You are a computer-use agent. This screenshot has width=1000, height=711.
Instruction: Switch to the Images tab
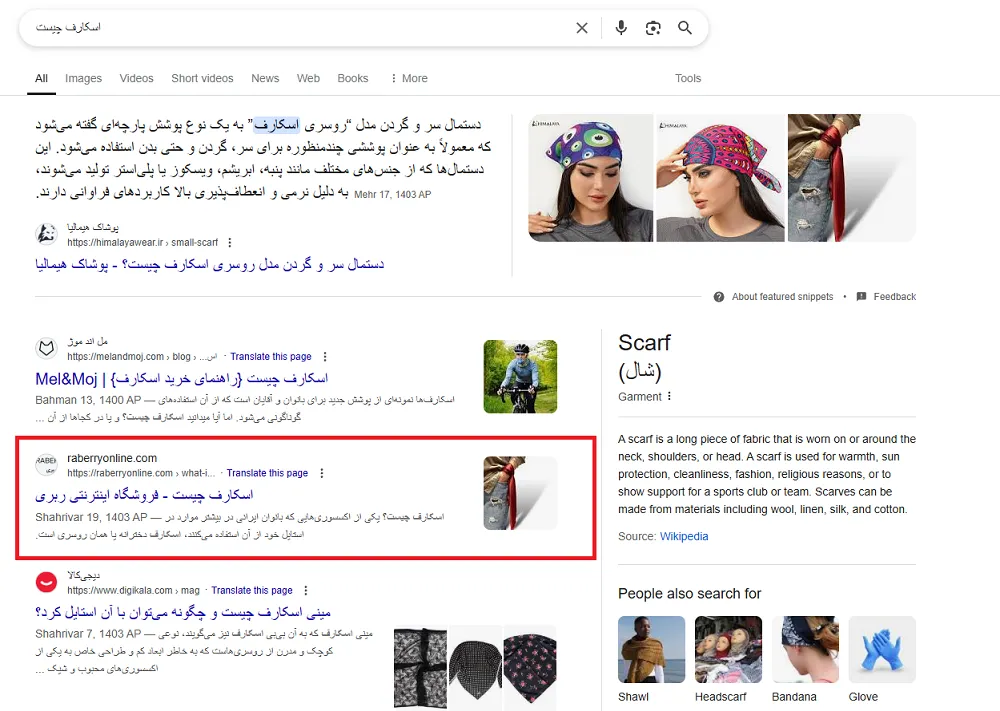point(84,78)
